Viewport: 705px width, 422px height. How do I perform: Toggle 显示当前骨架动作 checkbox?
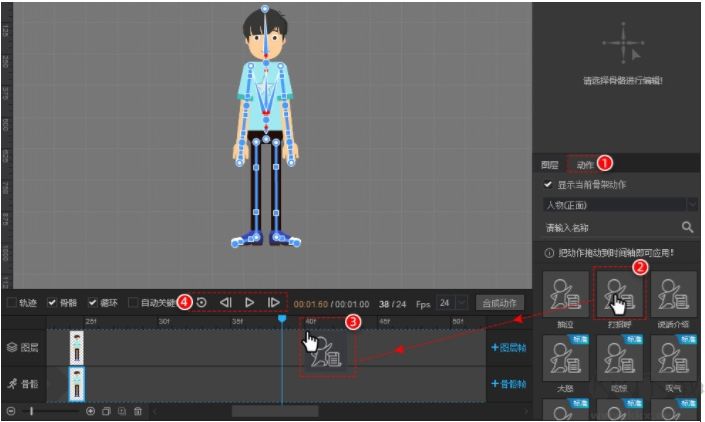coord(547,185)
